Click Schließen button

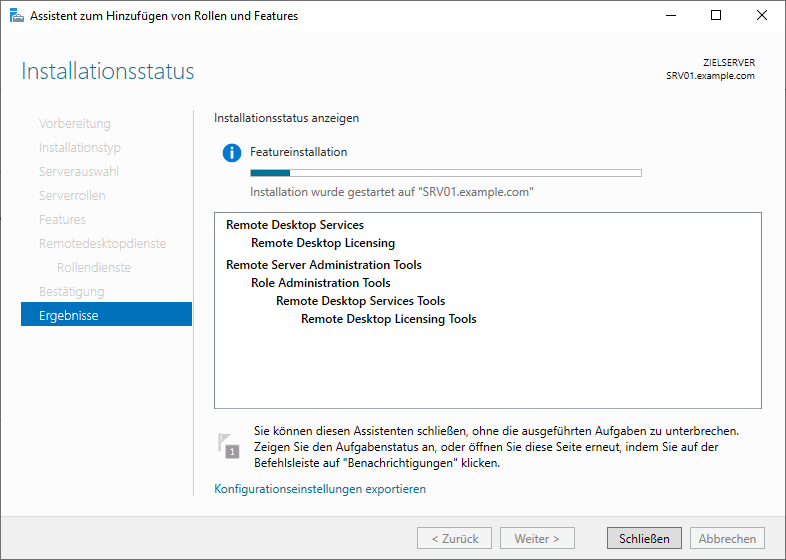click(644, 538)
